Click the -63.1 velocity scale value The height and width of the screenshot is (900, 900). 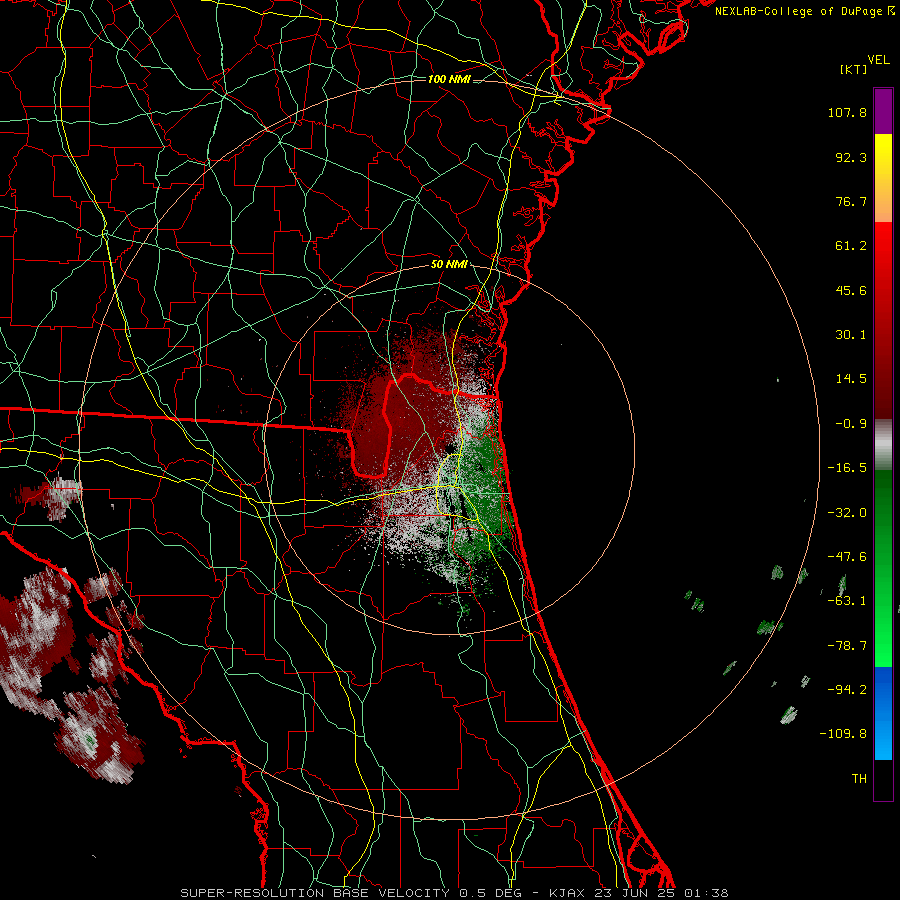coord(847,601)
